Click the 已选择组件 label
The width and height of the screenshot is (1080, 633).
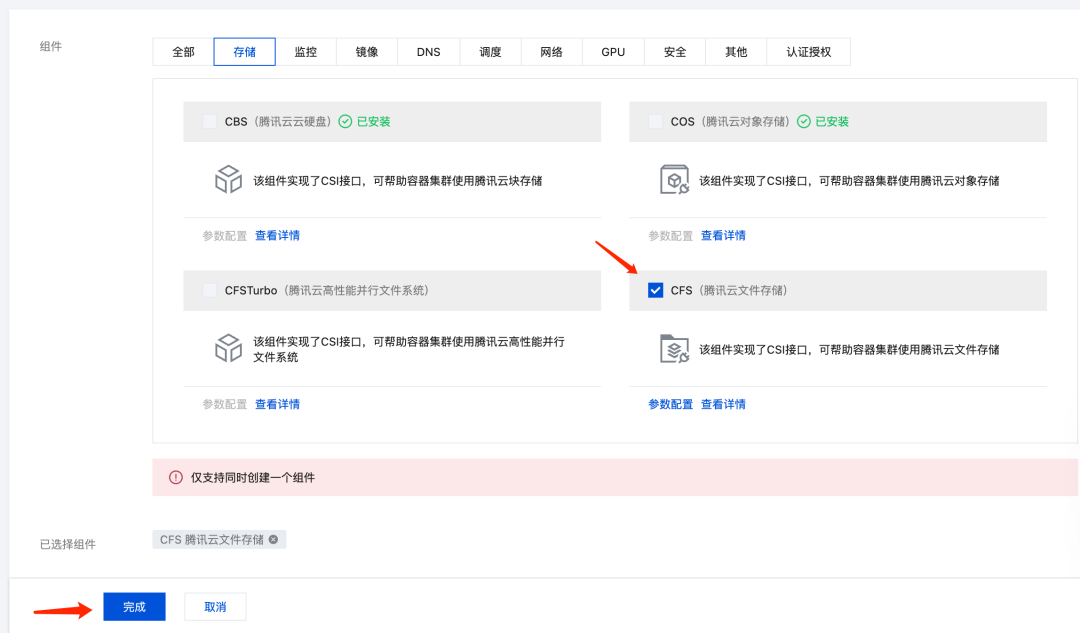coord(68,544)
